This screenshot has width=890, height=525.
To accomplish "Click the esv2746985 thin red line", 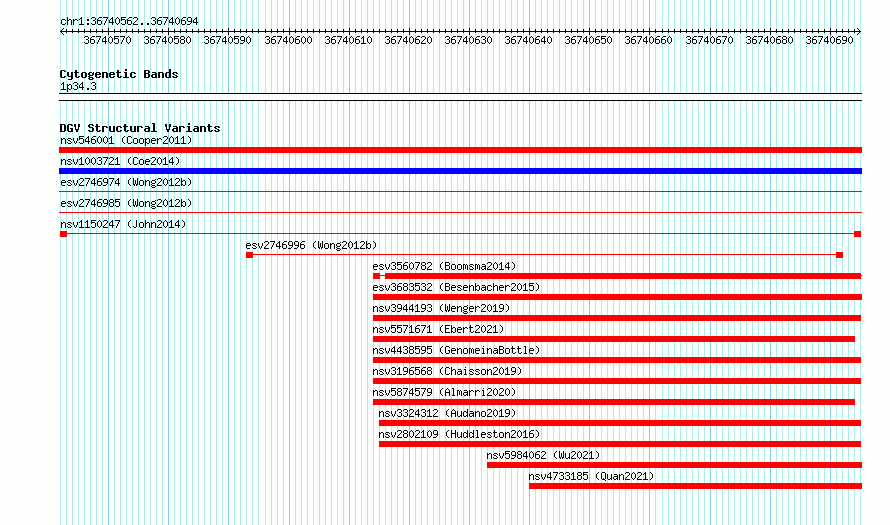I will [x=460, y=213].
